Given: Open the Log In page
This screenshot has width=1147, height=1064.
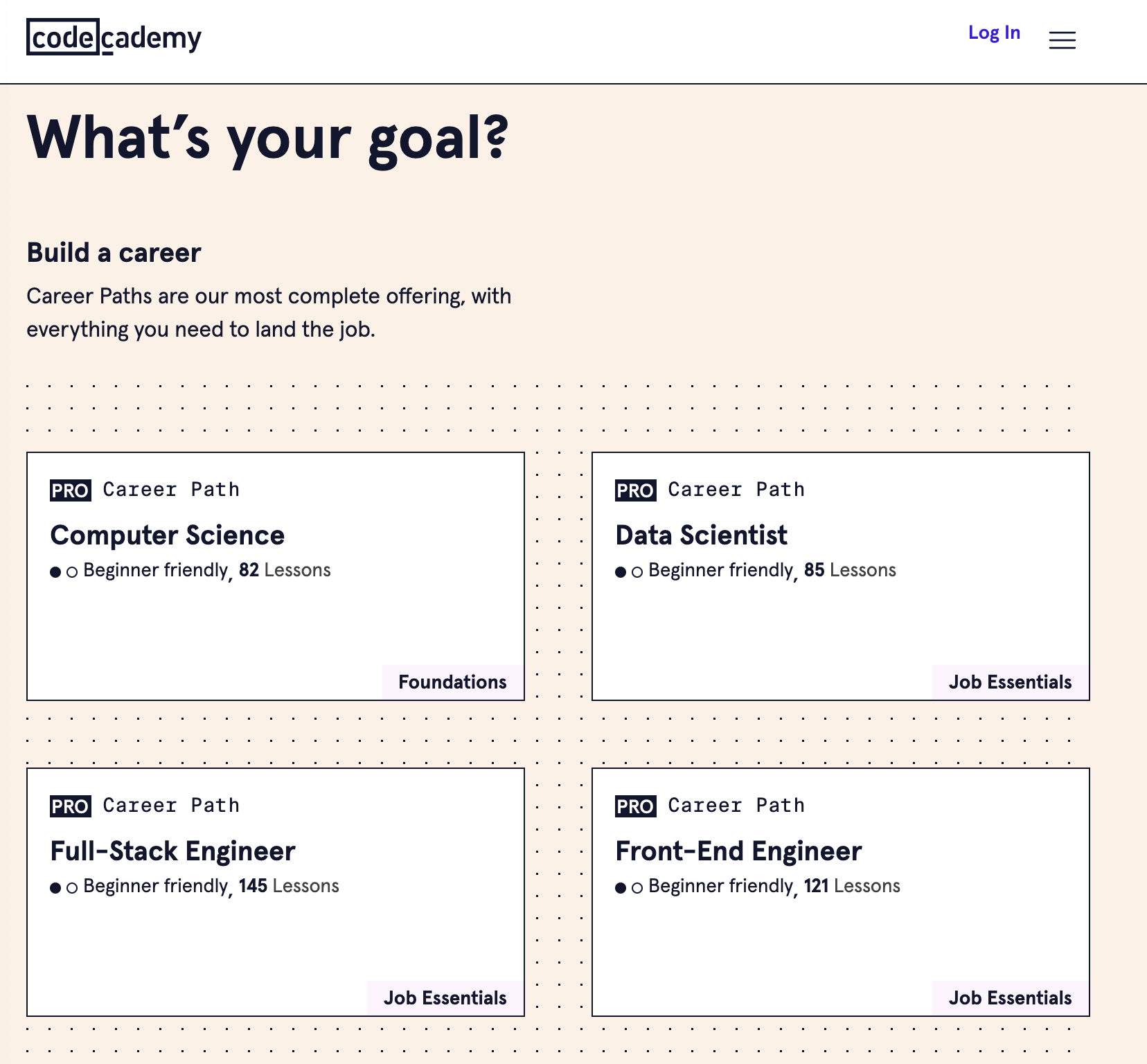Looking at the screenshot, I should pyautogui.click(x=995, y=33).
